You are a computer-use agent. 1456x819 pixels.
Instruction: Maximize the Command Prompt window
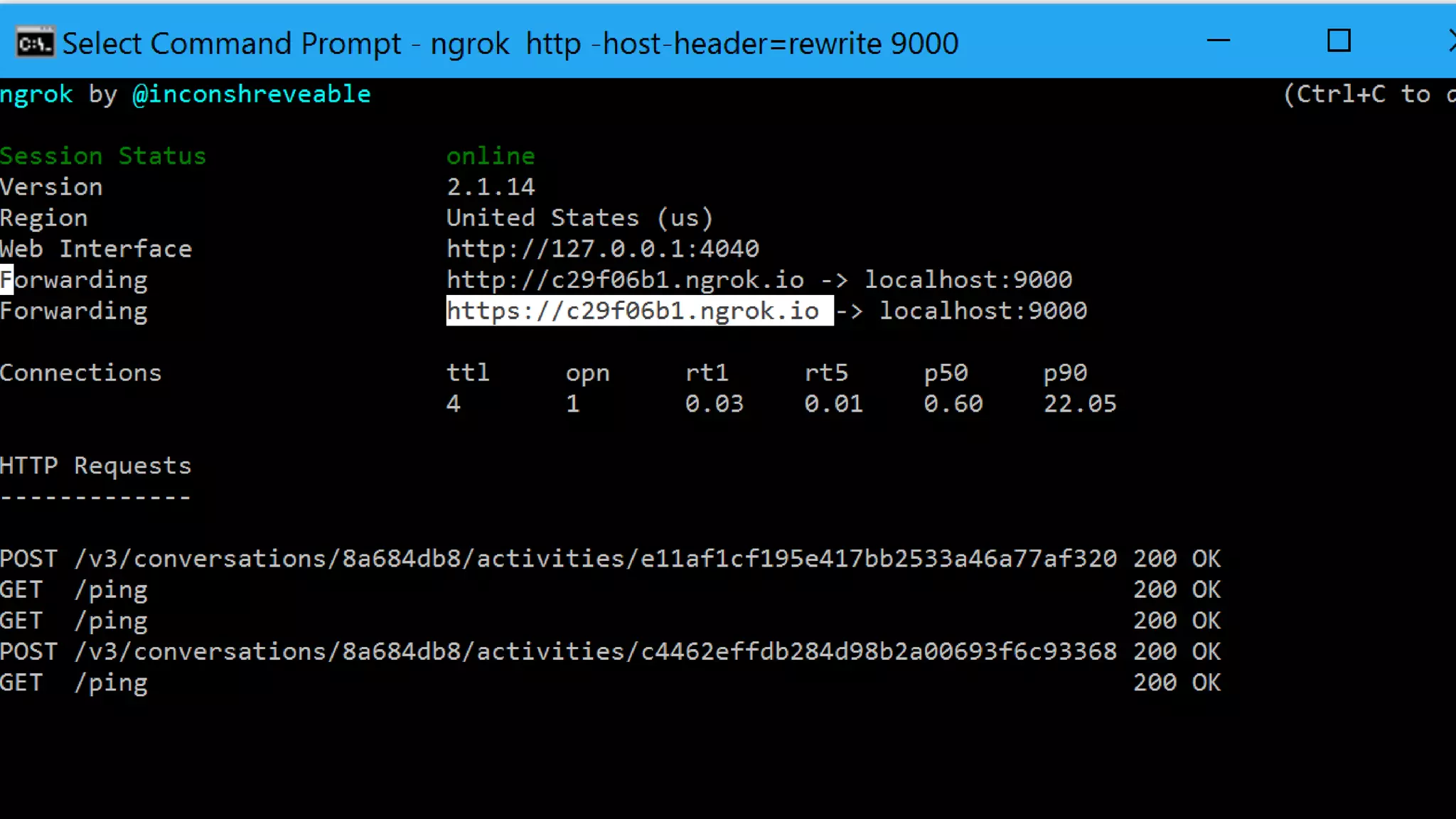1339,41
